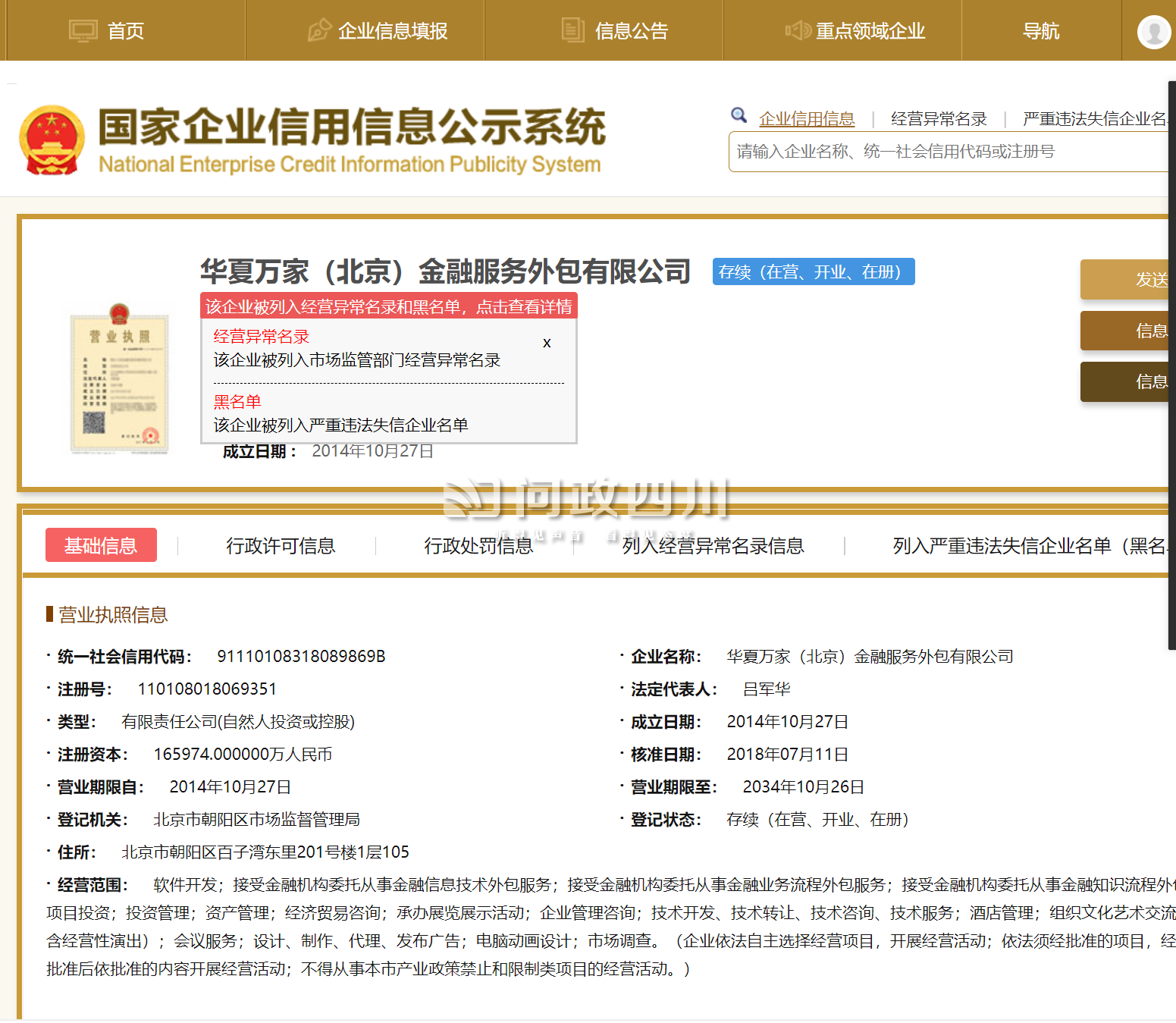The width and height of the screenshot is (1176, 1023).
Task: Click the 存续 status badge
Action: [x=813, y=272]
